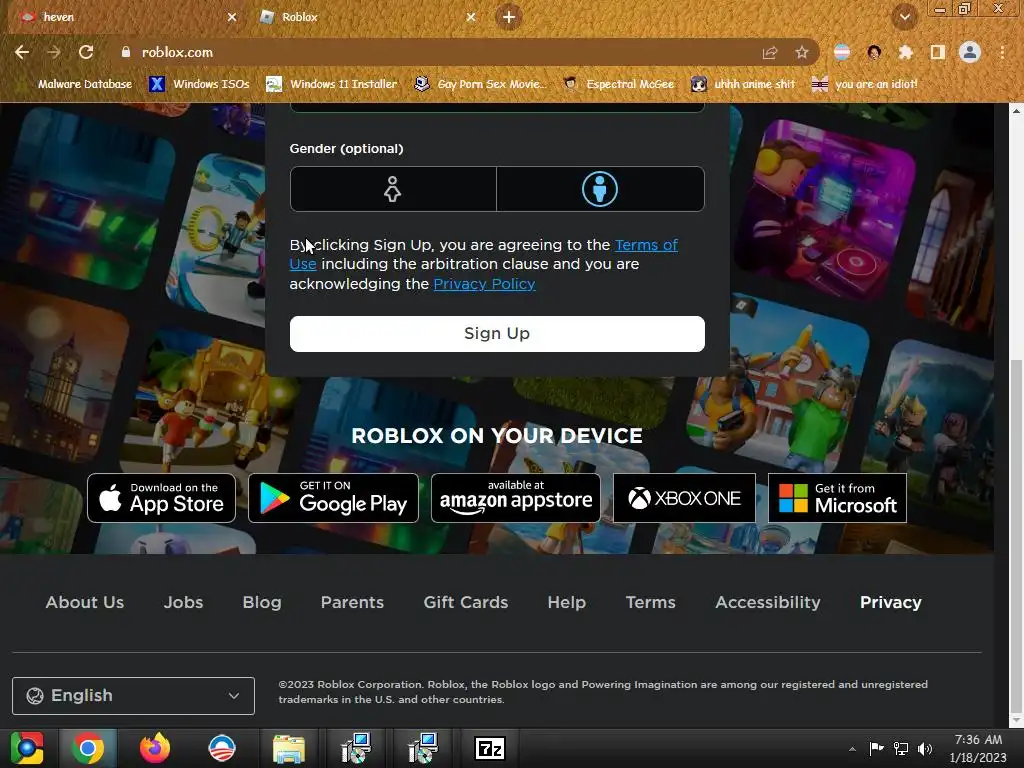Open Blog footer link
This screenshot has width=1024, height=768.
[262, 602]
